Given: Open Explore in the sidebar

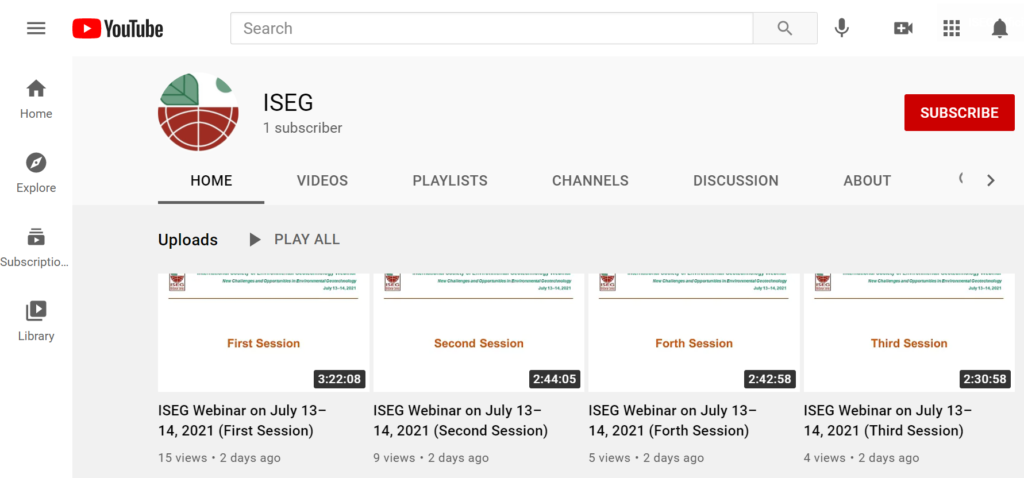Looking at the screenshot, I should click(x=36, y=174).
